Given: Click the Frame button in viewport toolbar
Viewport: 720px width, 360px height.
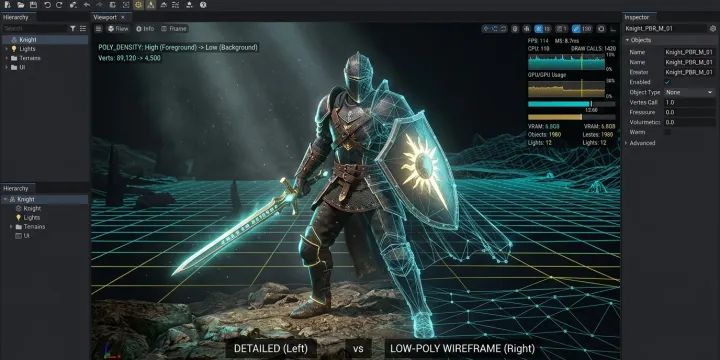Looking at the screenshot, I should tap(174, 28).
